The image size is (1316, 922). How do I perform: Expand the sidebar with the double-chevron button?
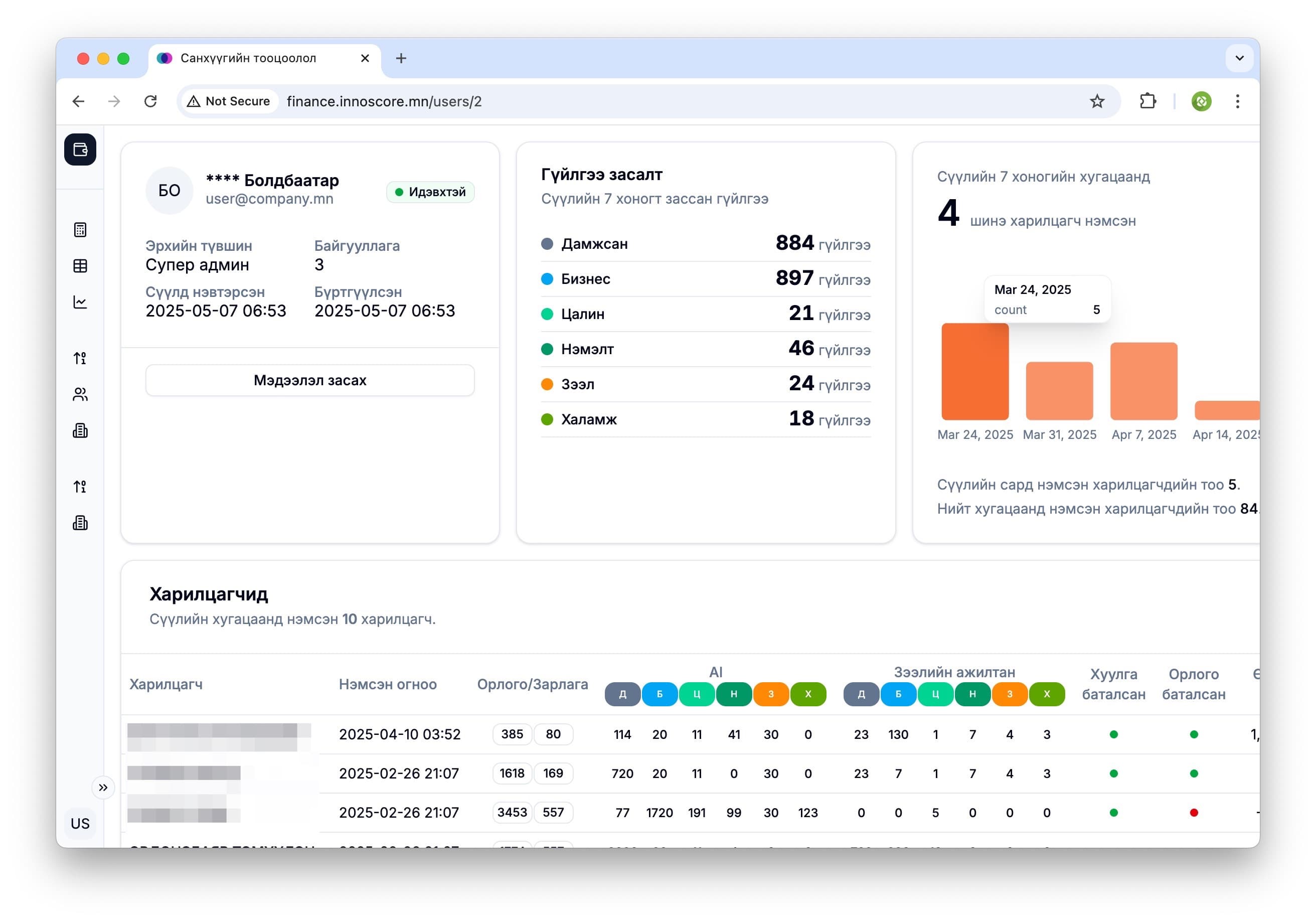(x=103, y=787)
